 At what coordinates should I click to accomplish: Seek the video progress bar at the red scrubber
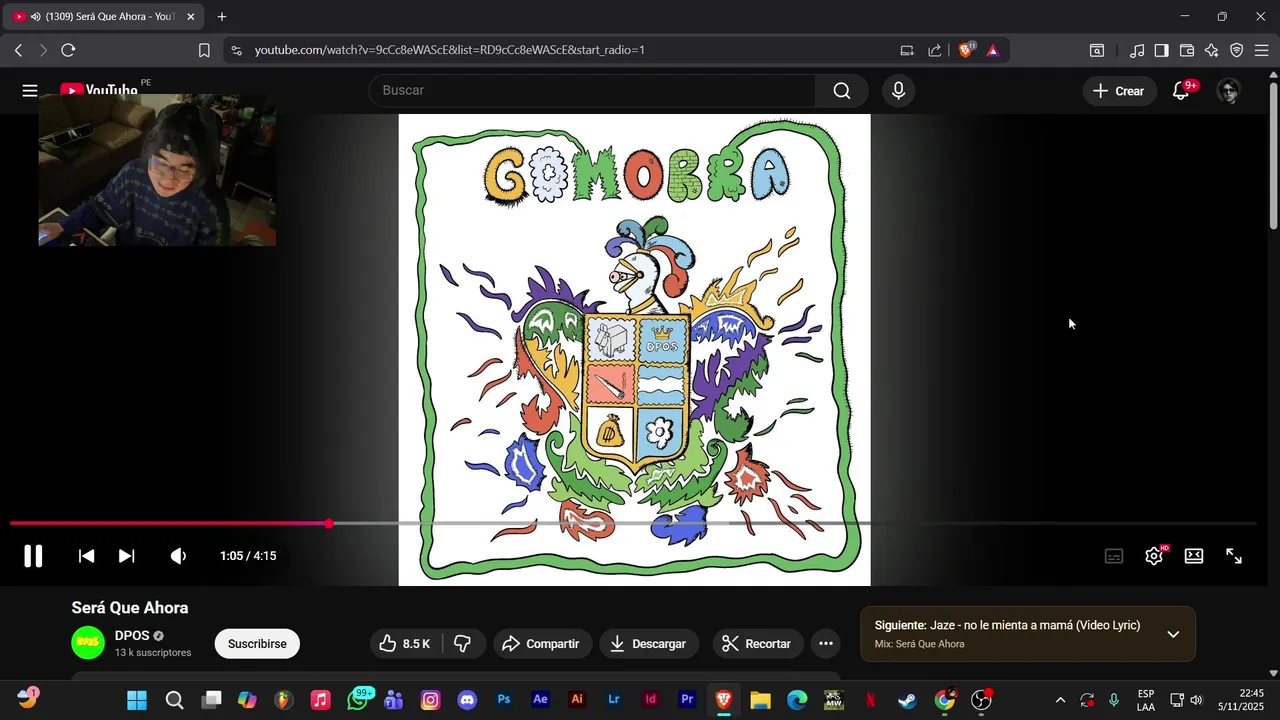(x=329, y=523)
